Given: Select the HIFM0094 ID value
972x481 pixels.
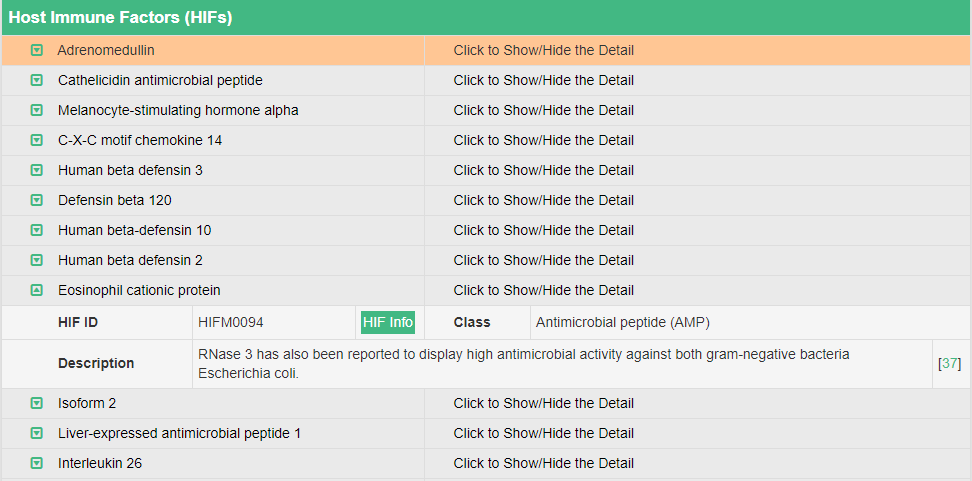Looking at the screenshot, I should [x=231, y=322].
